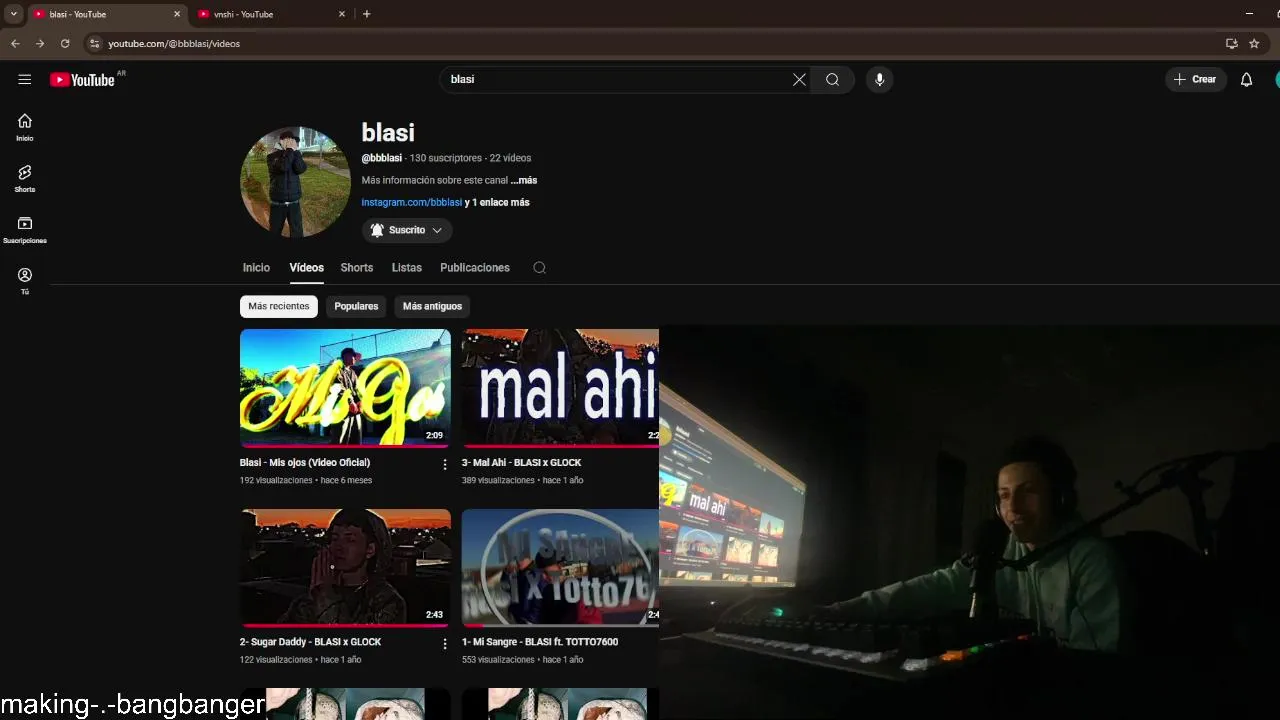The image size is (1280, 720).
Task: Select the Videos channel tab
Action: click(x=307, y=267)
